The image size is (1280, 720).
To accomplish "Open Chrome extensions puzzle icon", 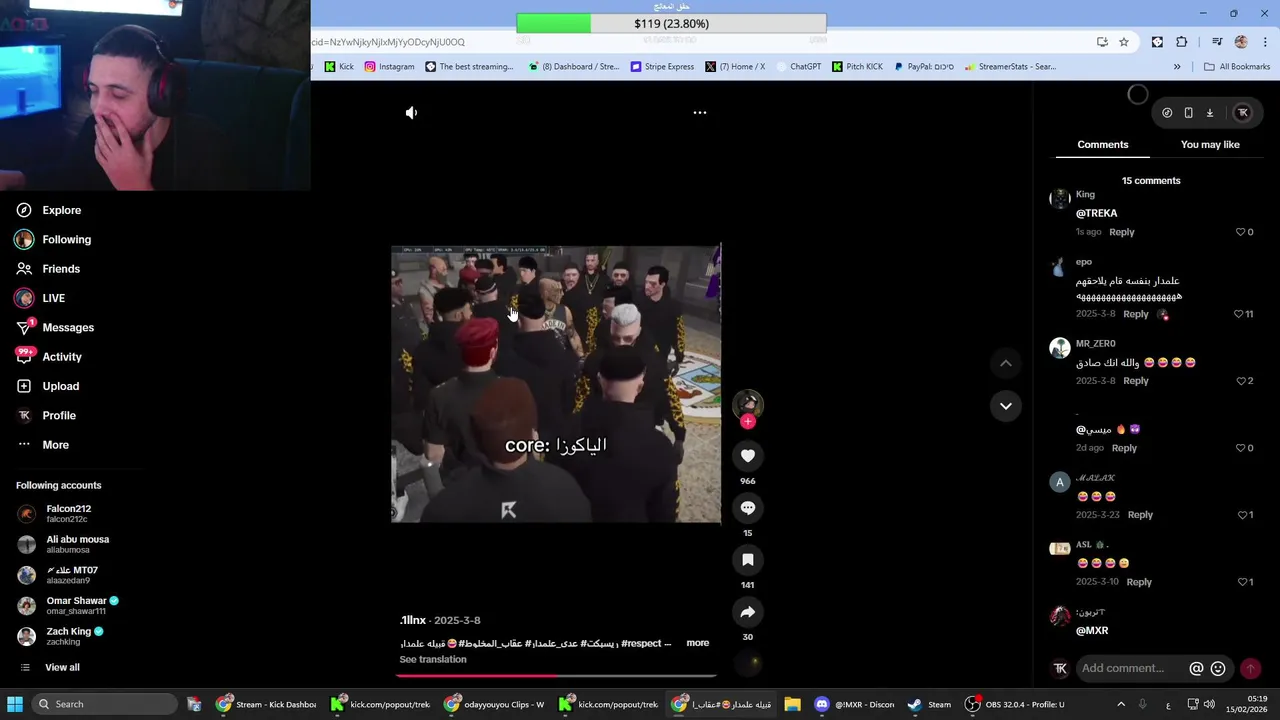I will click(x=1182, y=42).
